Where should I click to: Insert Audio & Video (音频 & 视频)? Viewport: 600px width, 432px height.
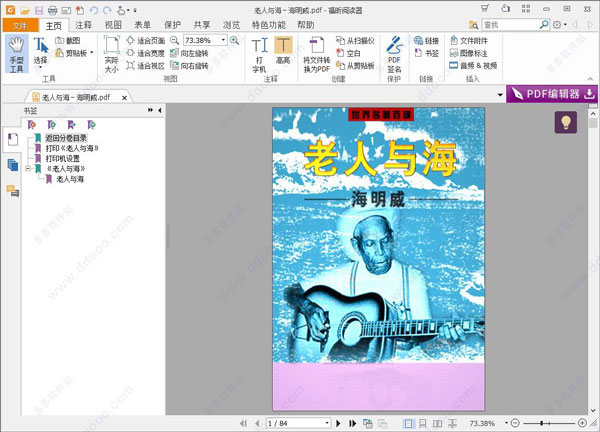[x=473, y=65]
